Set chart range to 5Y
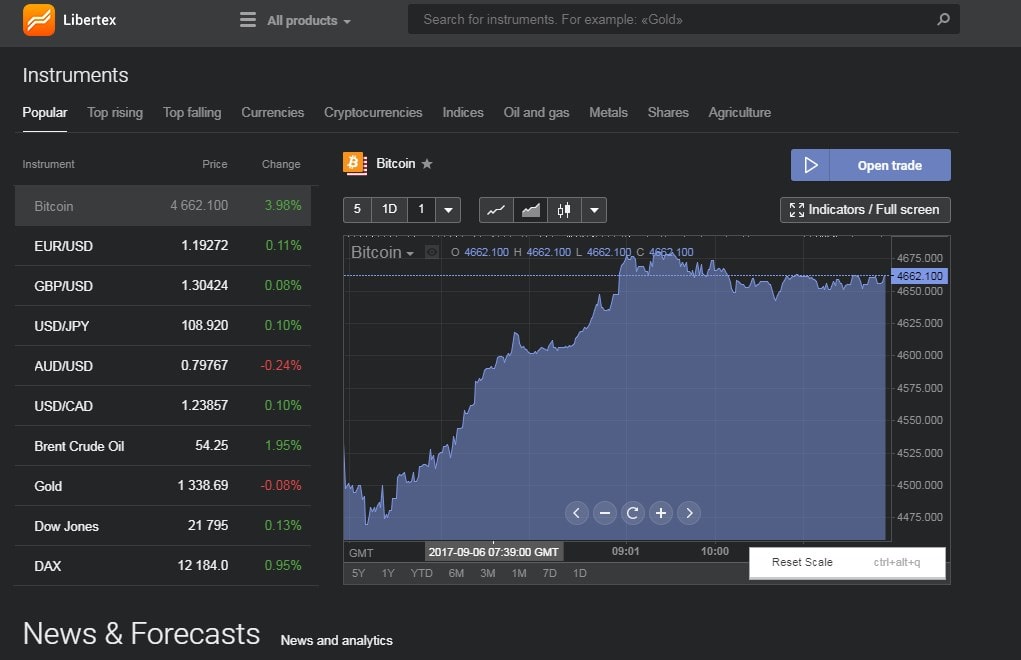The width and height of the screenshot is (1021, 660). (x=358, y=573)
